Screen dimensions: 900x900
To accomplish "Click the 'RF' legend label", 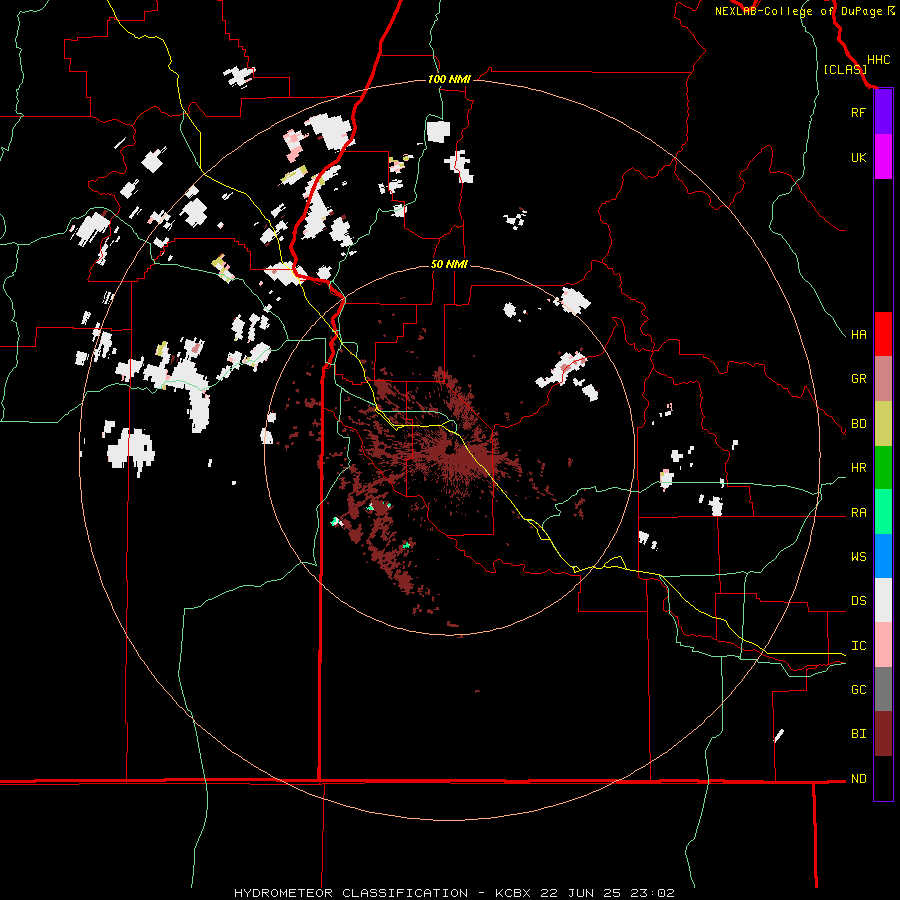I will point(858,112).
